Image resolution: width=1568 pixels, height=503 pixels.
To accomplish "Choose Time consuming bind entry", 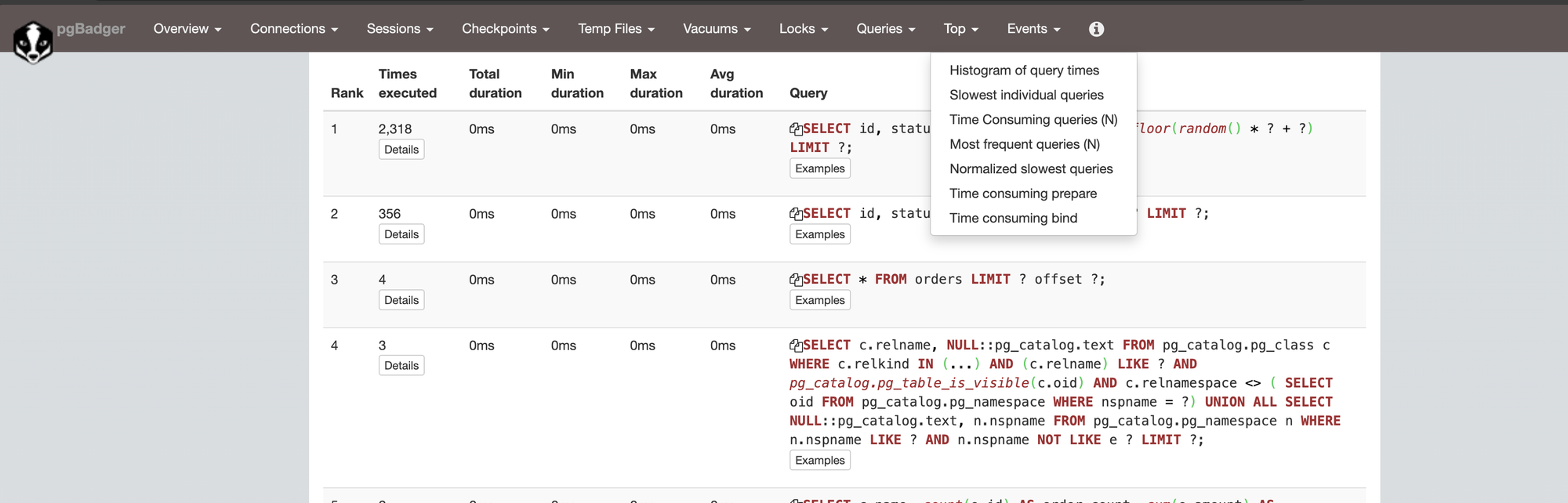I will point(1013,219).
